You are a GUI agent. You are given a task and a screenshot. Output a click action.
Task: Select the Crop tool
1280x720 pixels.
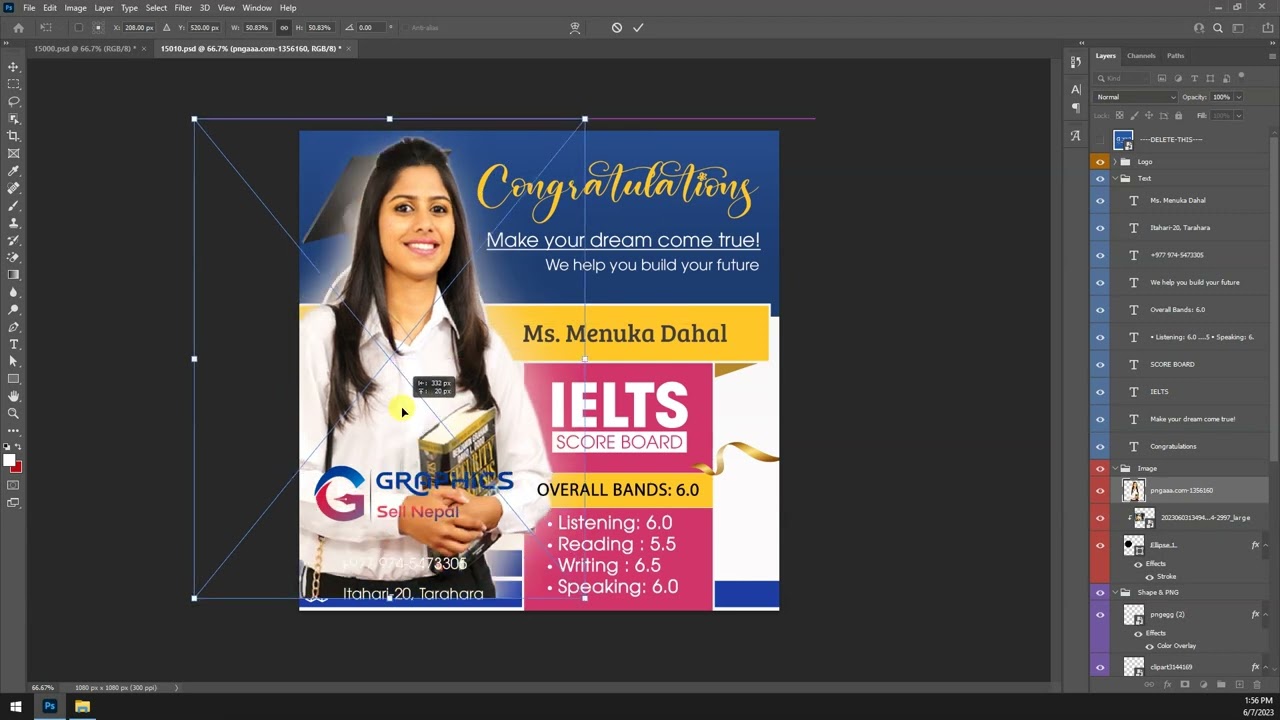point(13,136)
